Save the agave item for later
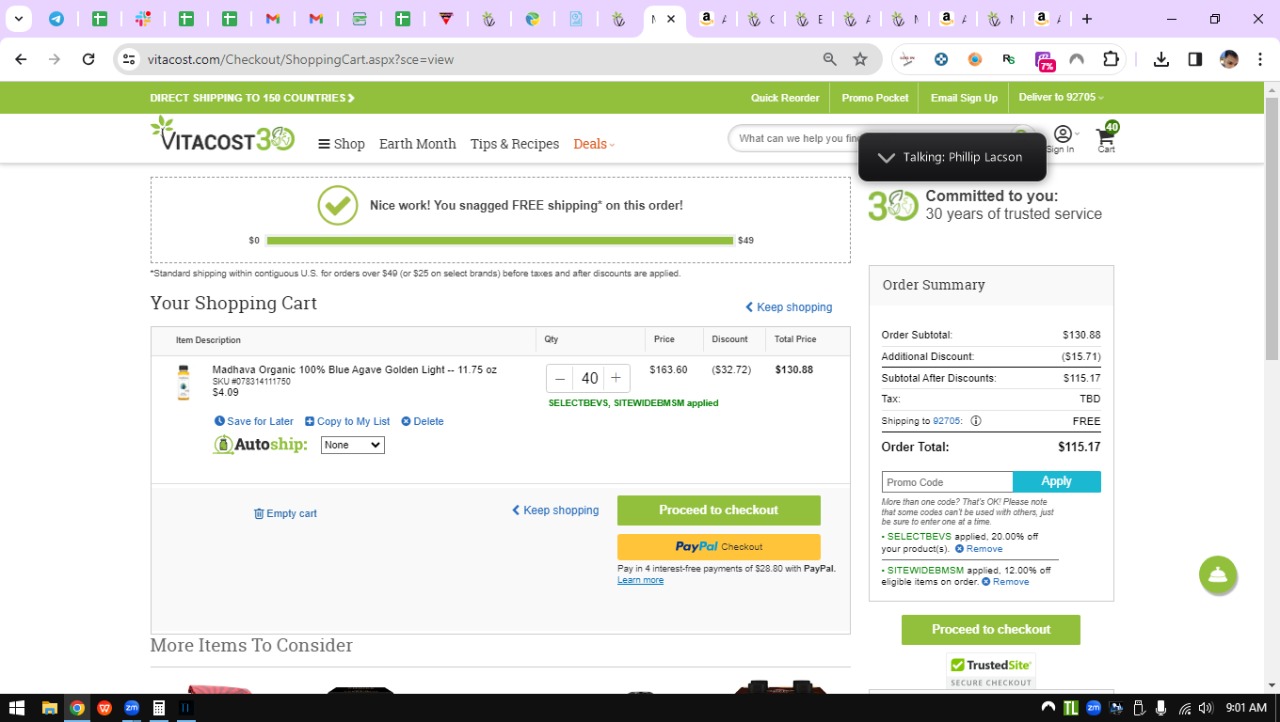 click(254, 421)
